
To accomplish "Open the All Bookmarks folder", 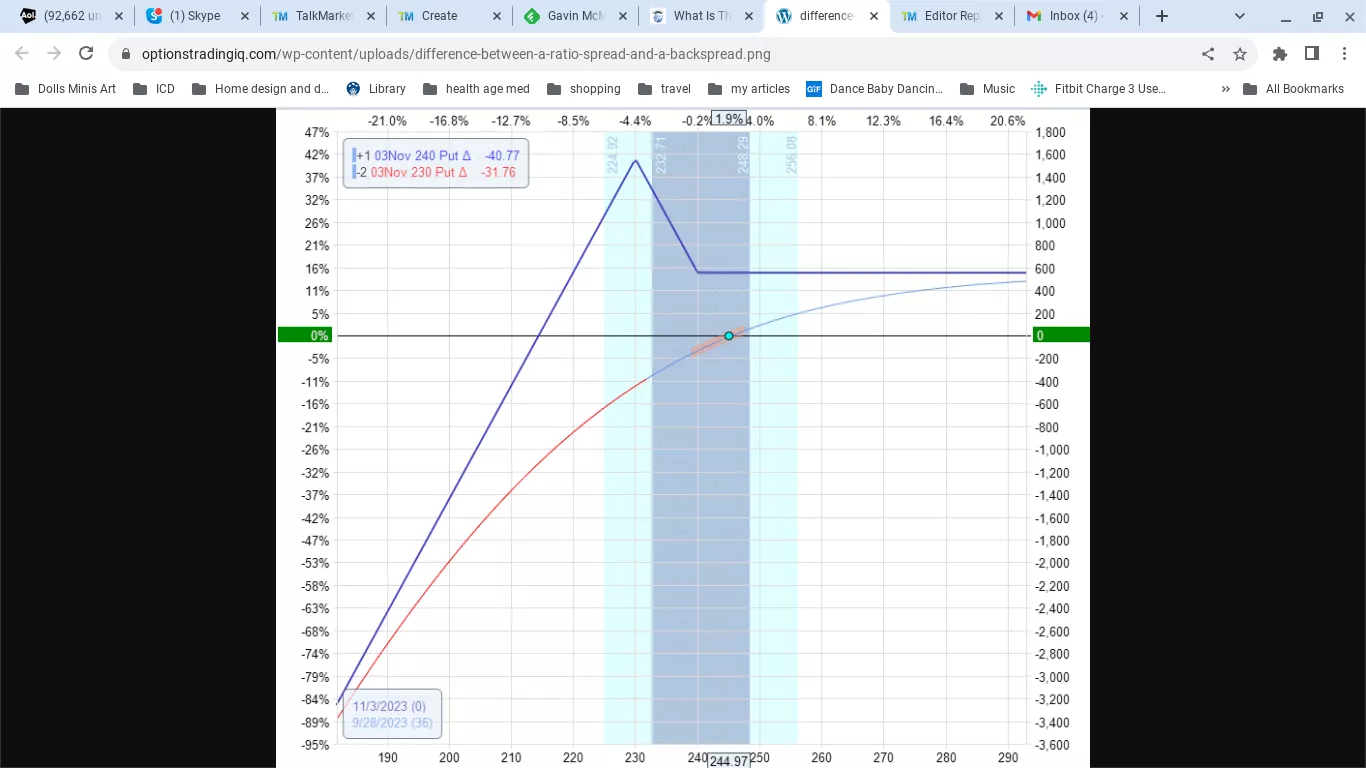I will coord(1293,89).
